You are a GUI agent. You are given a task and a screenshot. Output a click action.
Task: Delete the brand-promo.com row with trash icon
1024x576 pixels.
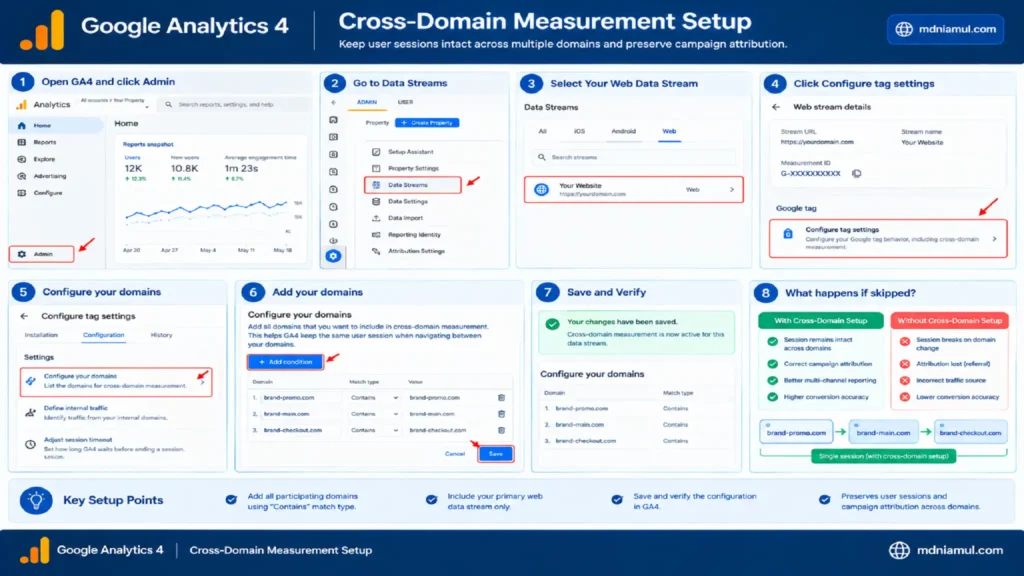point(502,398)
